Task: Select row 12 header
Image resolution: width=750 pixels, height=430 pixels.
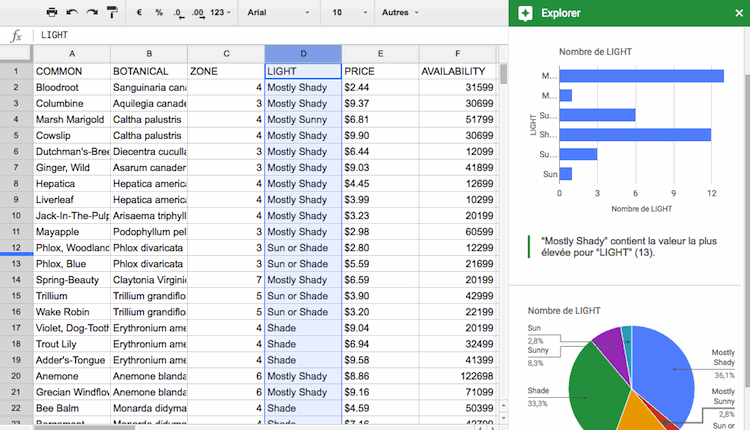Action: (x=15, y=247)
